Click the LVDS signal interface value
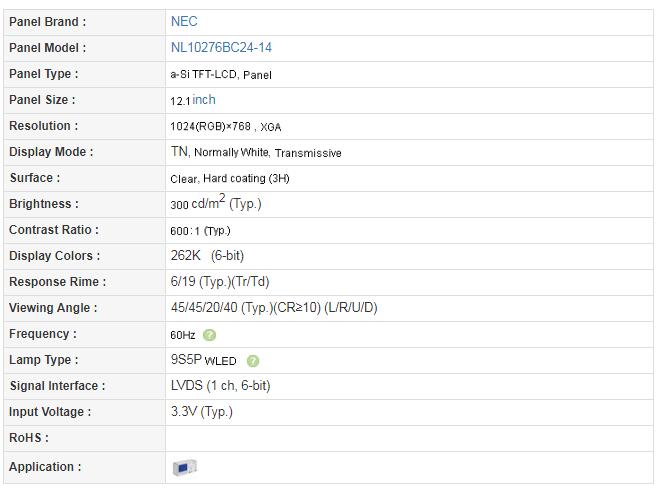663x492 pixels. 220,385
